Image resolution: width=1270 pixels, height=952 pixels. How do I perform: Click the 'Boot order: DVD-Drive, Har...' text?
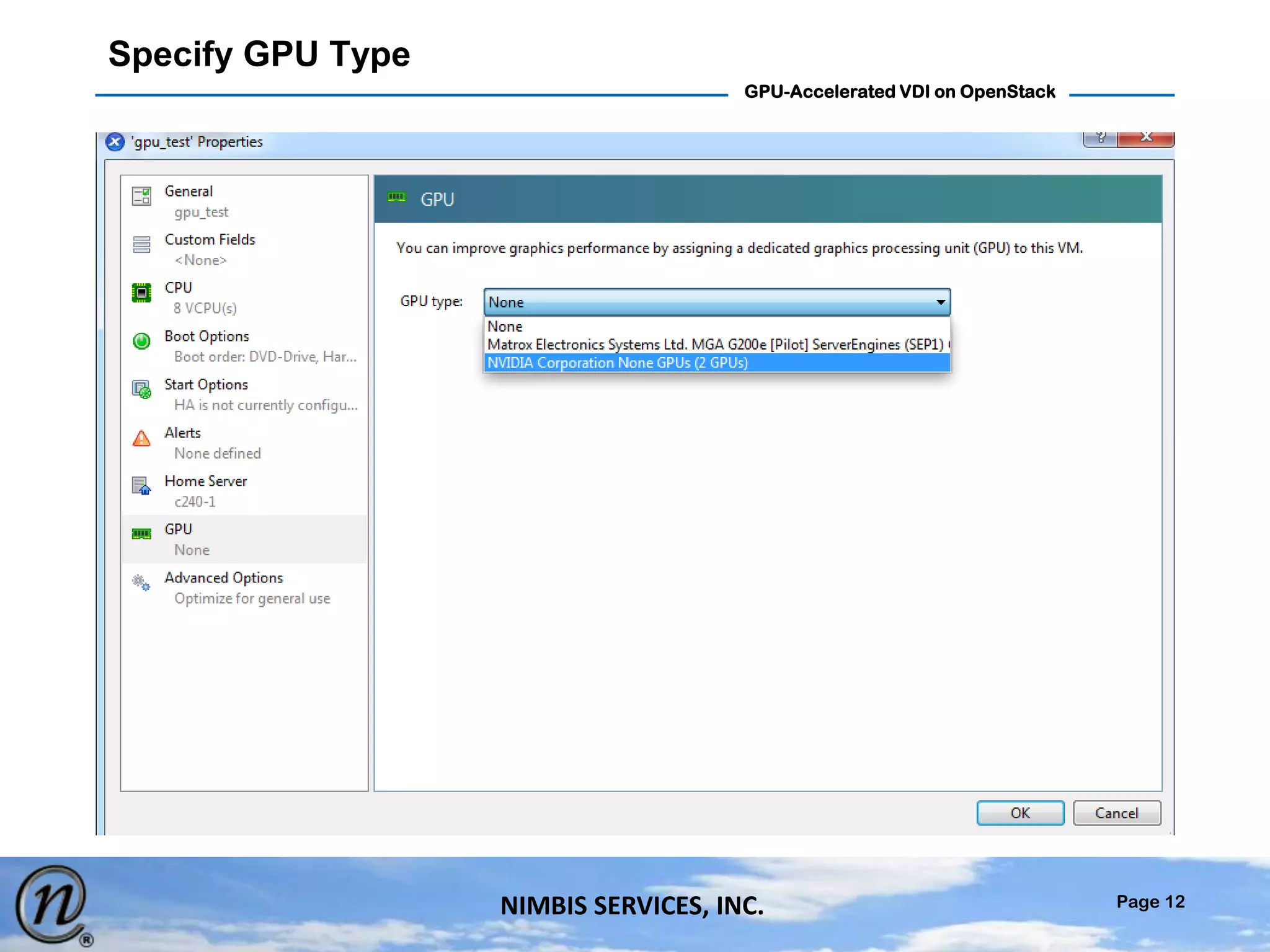click(x=265, y=357)
